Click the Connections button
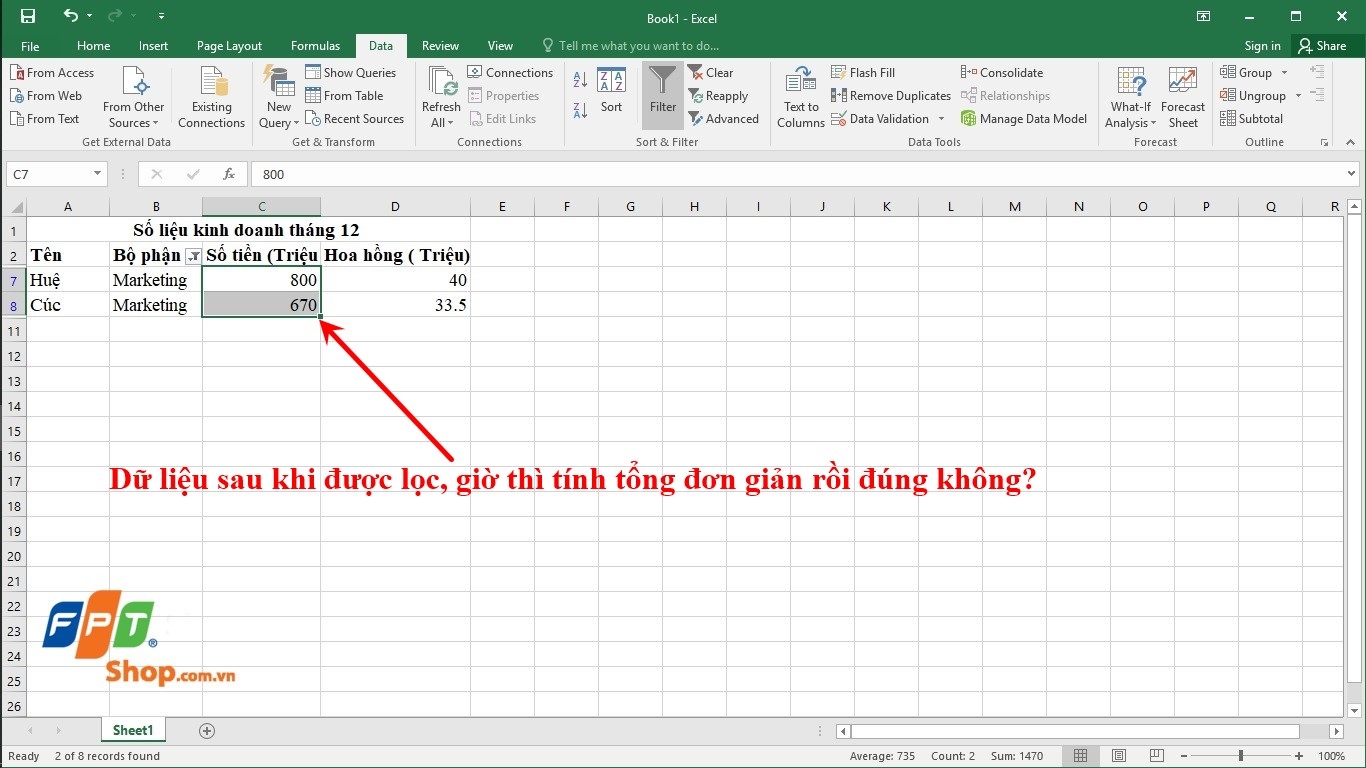Image resolution: width=1366 pixels, height=768 pixels. coord(510,73)
